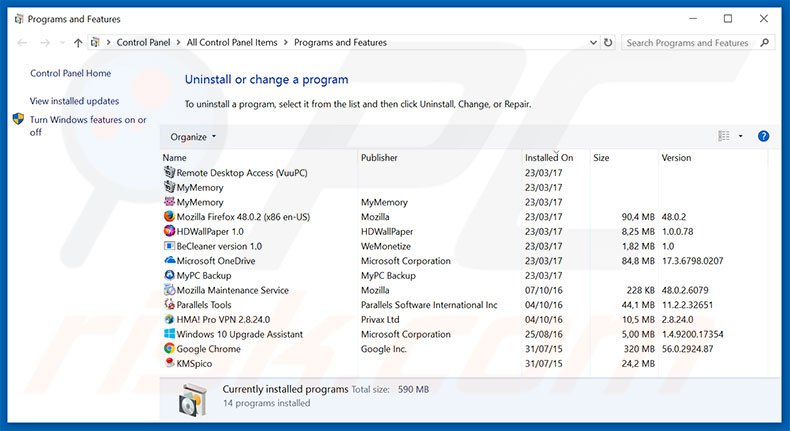
Task: Click the MyMemory icon with MyMemory publisher
Action: click(169, 202)
